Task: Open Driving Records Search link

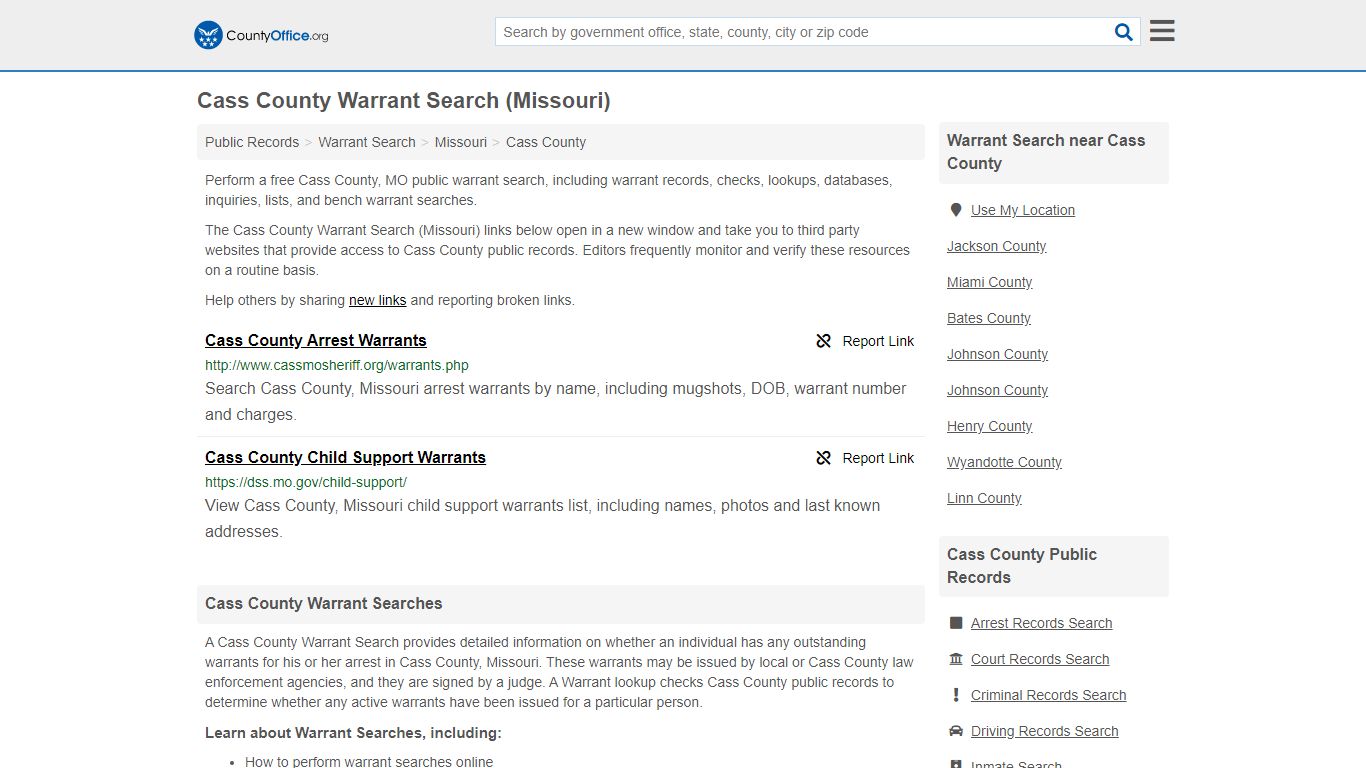Action: [1045, 731]
